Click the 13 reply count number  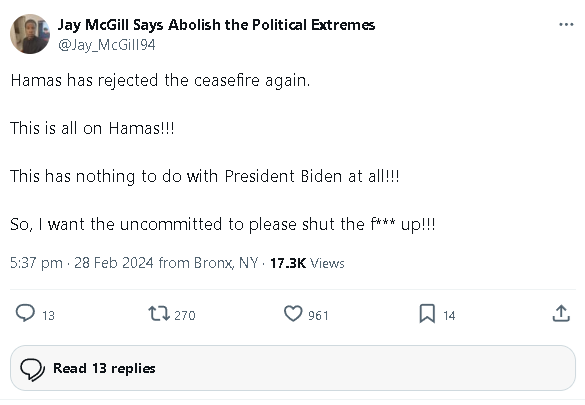49,316
